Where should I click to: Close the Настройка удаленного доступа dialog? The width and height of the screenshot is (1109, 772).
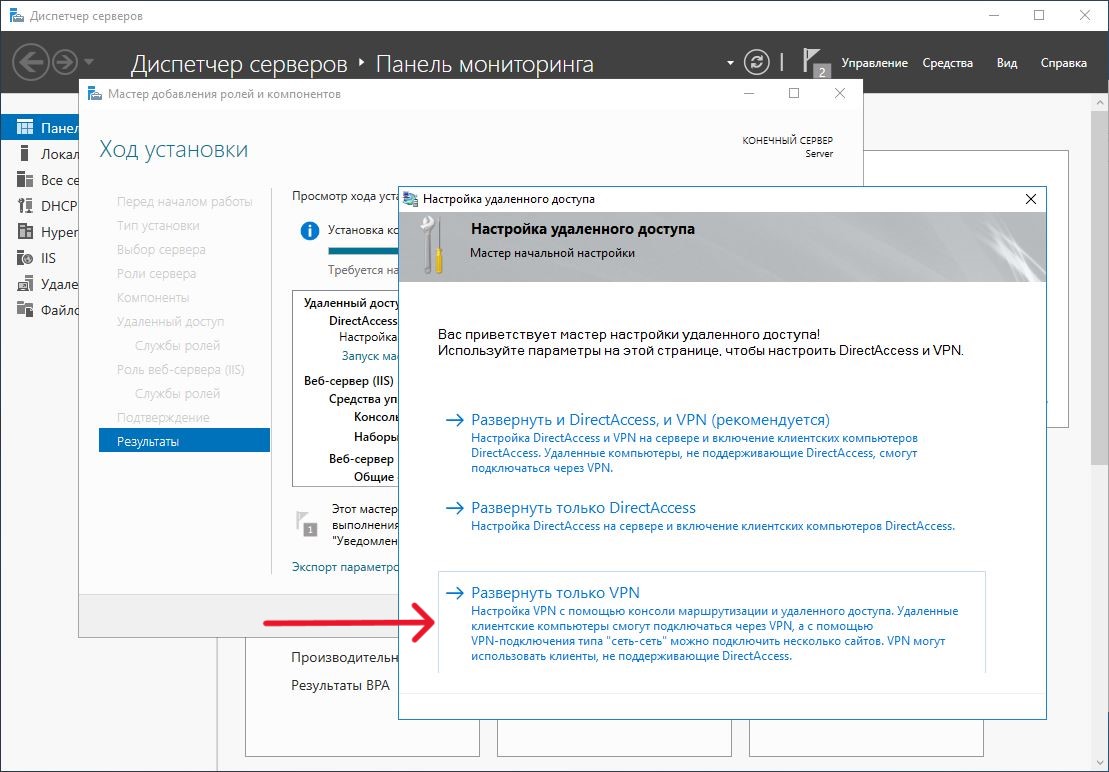tap(1031, 199)
